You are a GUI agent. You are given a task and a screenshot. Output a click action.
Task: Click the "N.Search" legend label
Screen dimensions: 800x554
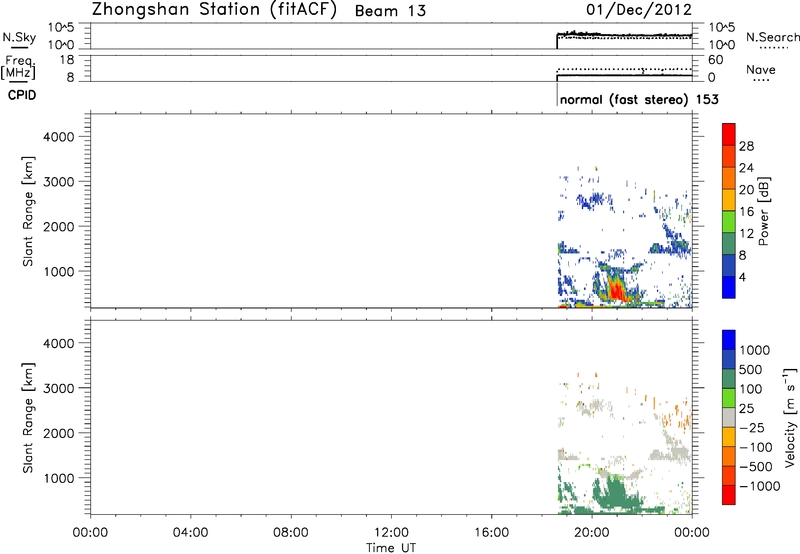tap(773, 37)
